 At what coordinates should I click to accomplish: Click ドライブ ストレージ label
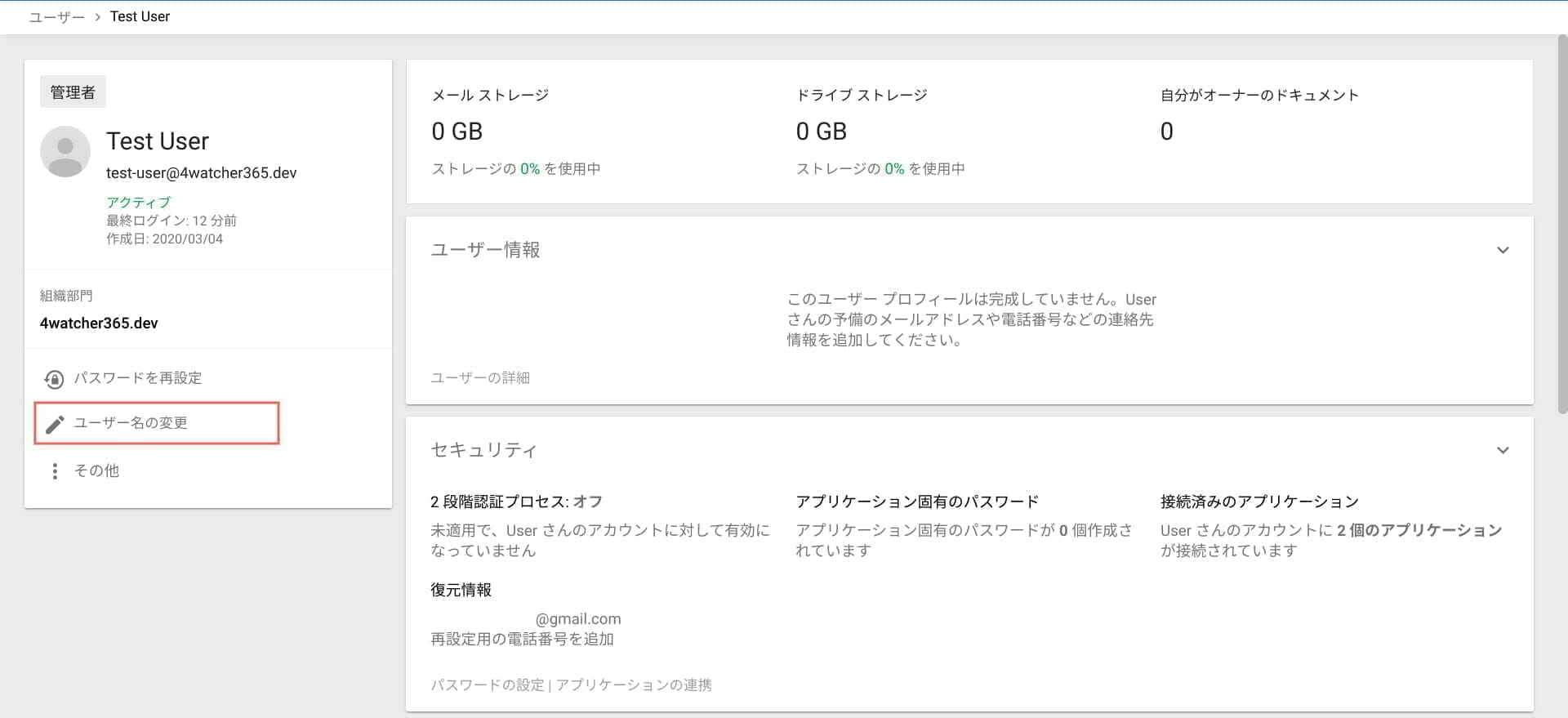click(862, 96)
